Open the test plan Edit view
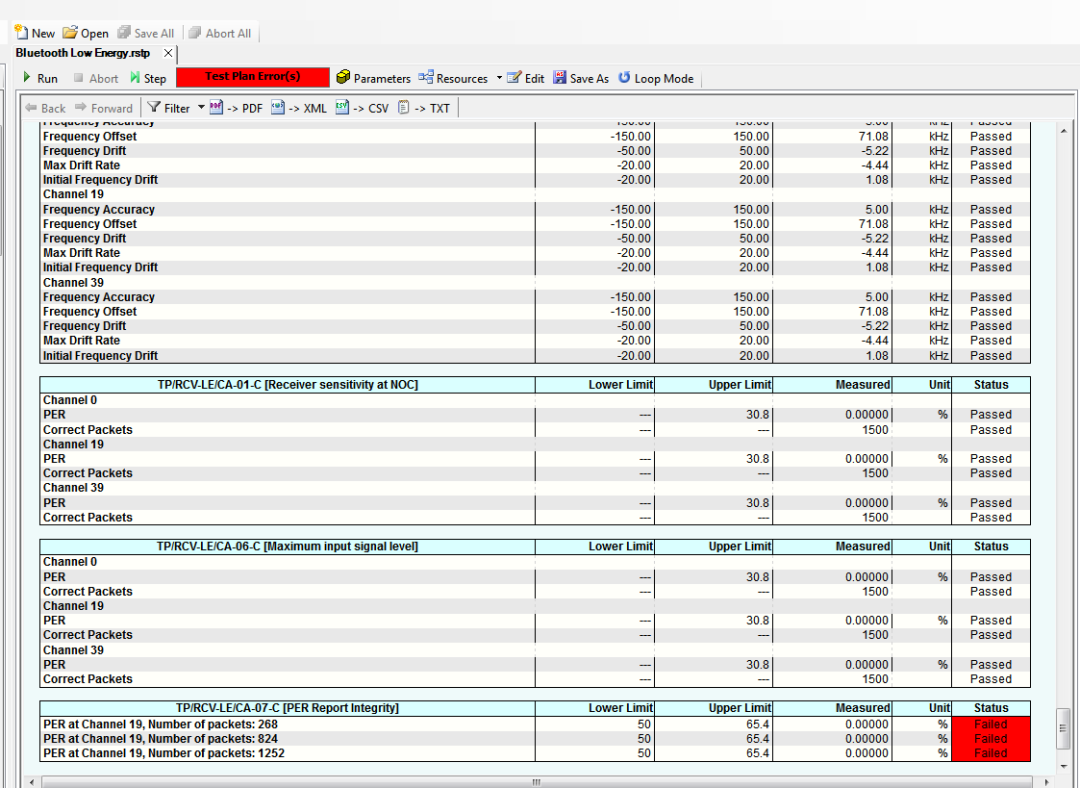Viewport: 1080px width, 788px height. click(x=530, y=78)
